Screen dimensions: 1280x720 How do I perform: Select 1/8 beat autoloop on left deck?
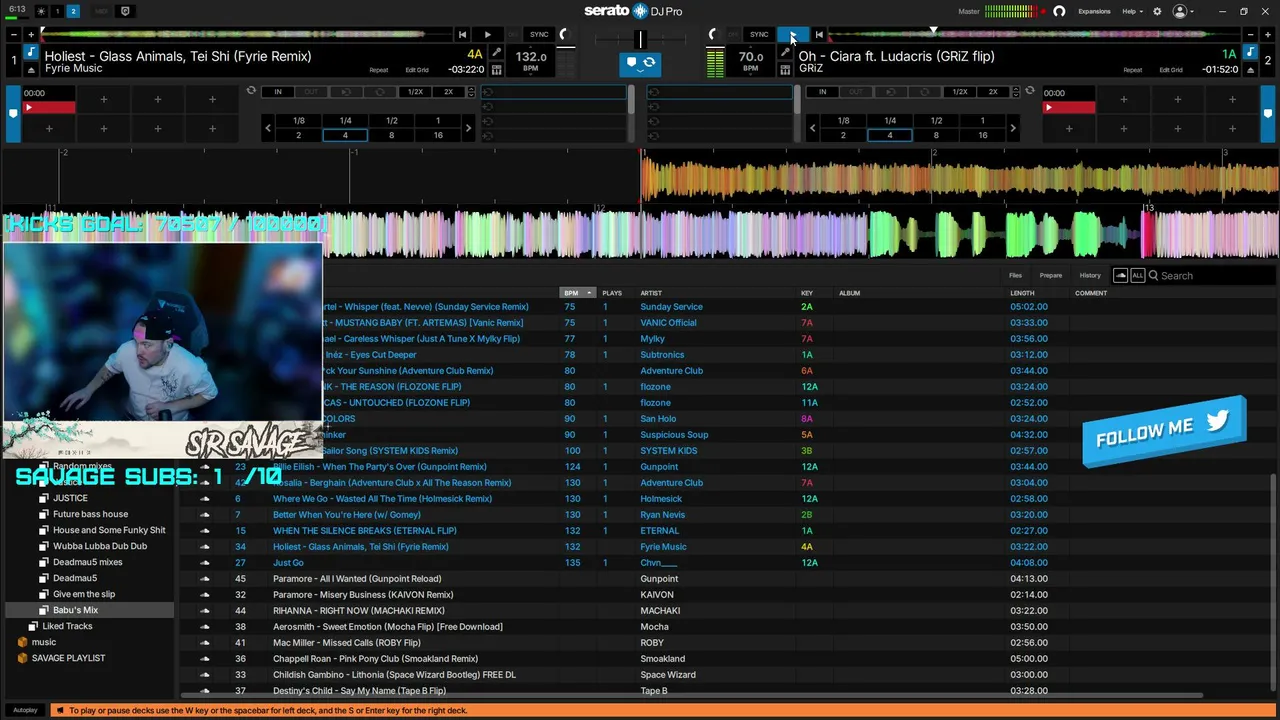[298, 121]
